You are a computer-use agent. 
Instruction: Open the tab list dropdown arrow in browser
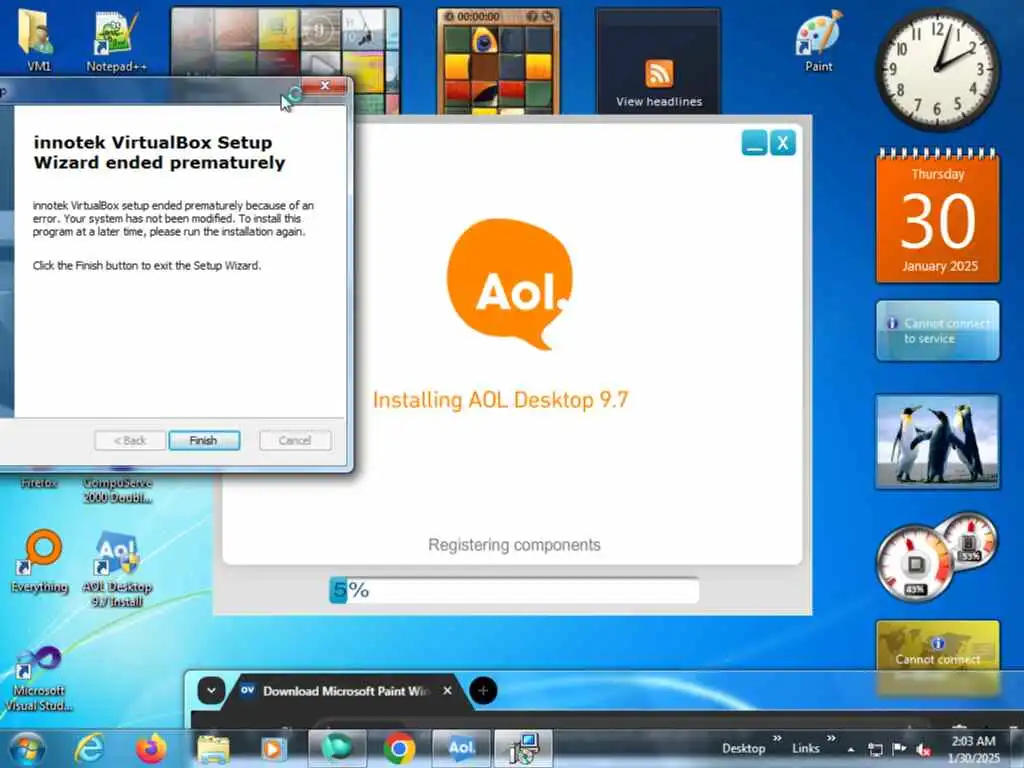pyautogui.click(x=211, y=690)
